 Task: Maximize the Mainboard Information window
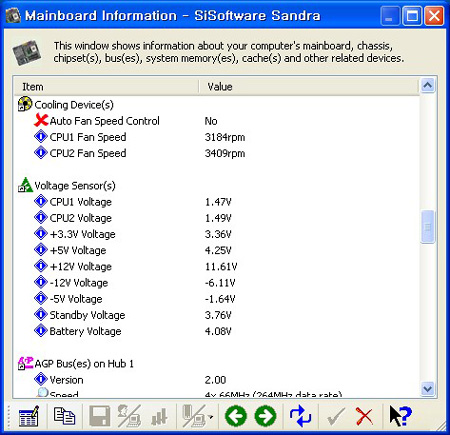click(x=412, y=16)
